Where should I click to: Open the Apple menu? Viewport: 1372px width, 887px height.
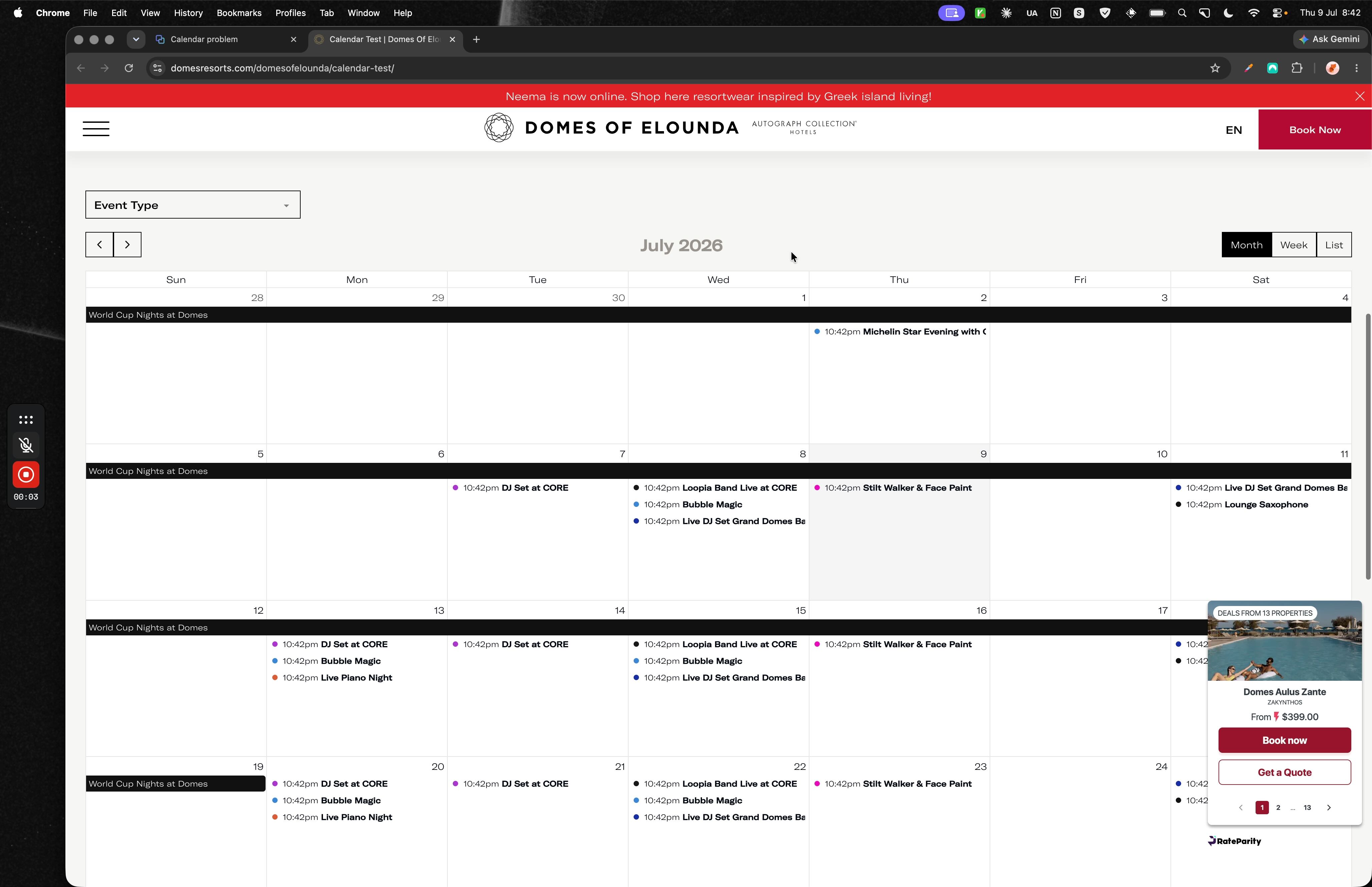pos(18,13)
